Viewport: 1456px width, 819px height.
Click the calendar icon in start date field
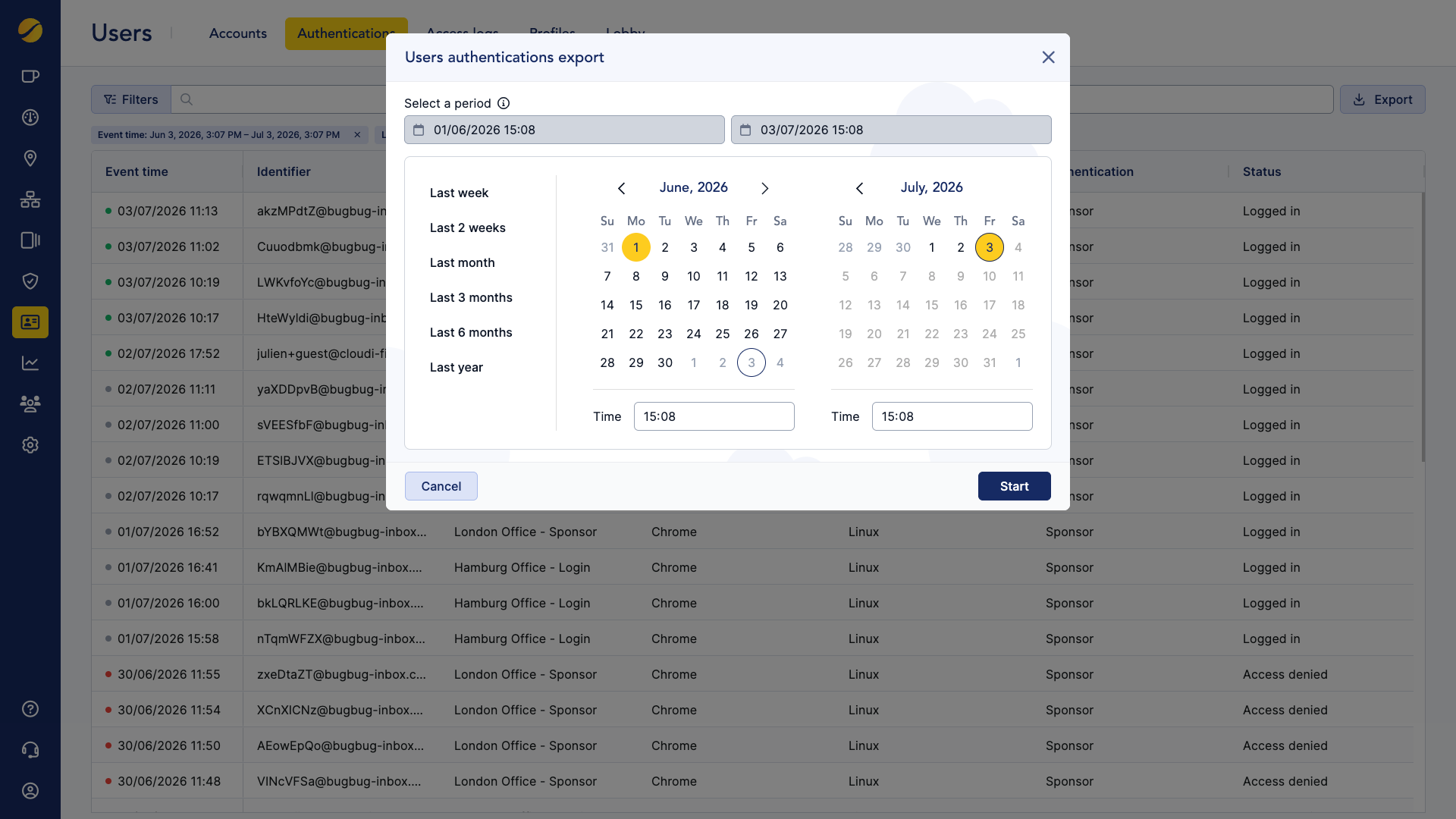pos(419,130)
